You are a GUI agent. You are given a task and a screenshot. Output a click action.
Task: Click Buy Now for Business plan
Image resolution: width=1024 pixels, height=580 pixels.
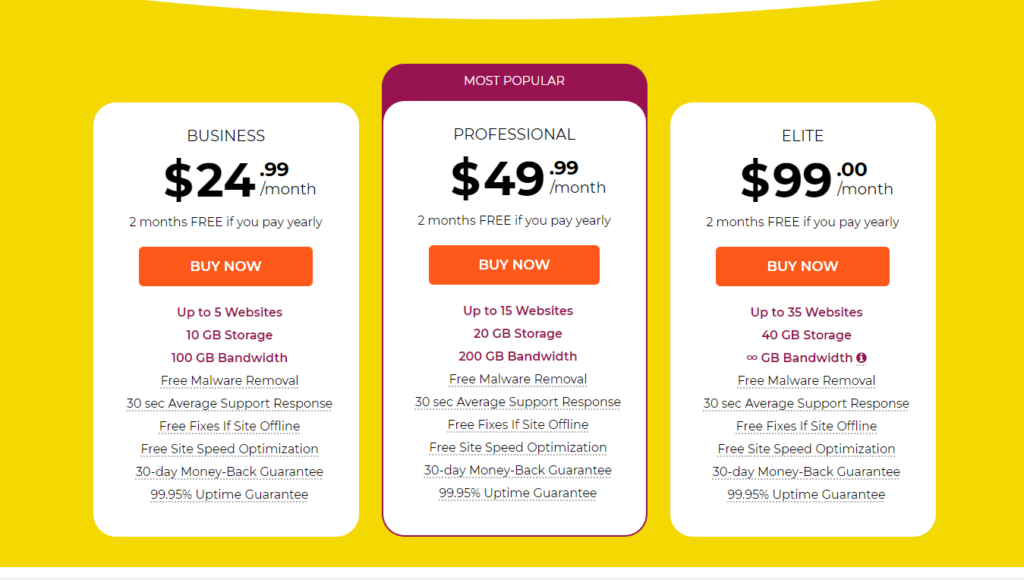pos(225,266)
